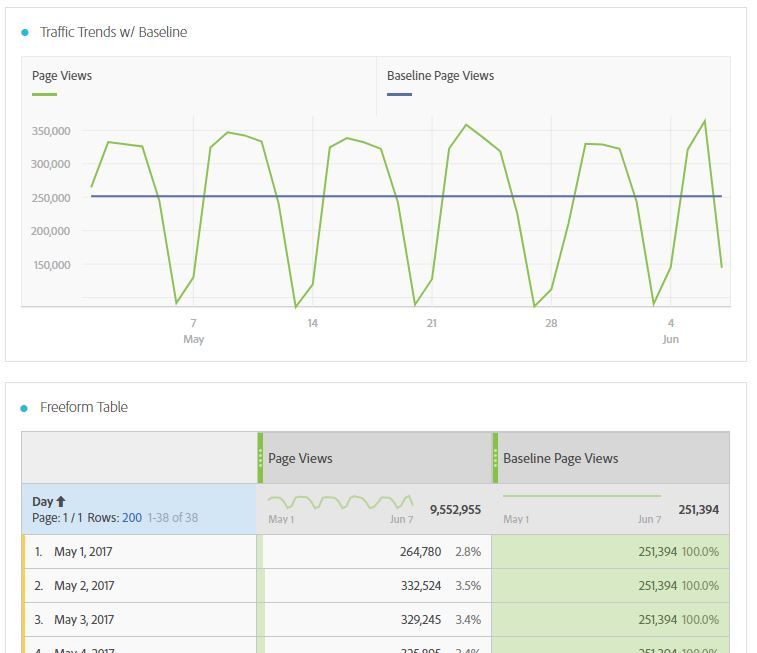Click the blue Baseline legend swatch
This screenshot has width=757, height=653.
click(399, 94)
